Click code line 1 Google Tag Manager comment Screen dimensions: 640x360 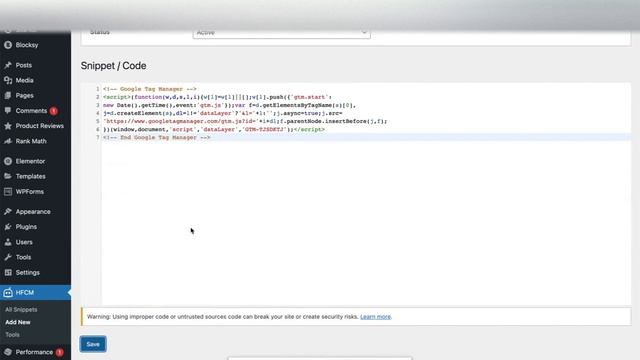coord(149,89)
